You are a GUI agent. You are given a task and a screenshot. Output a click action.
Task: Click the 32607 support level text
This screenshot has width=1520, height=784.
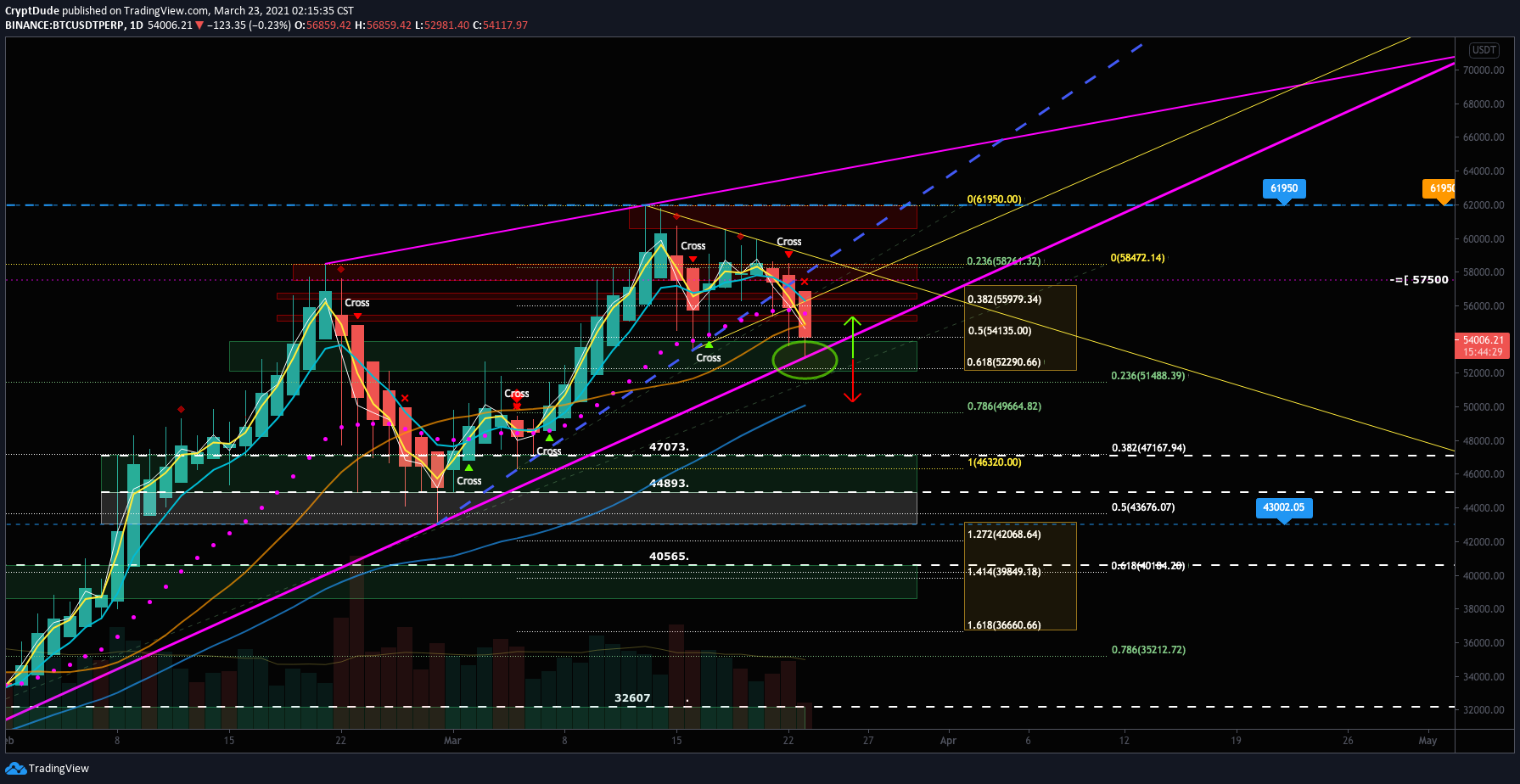pos(632,698)
